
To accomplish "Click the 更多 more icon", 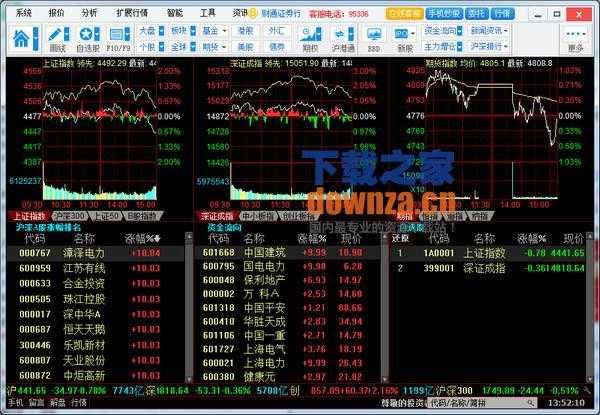I will (x=574, y=38).
